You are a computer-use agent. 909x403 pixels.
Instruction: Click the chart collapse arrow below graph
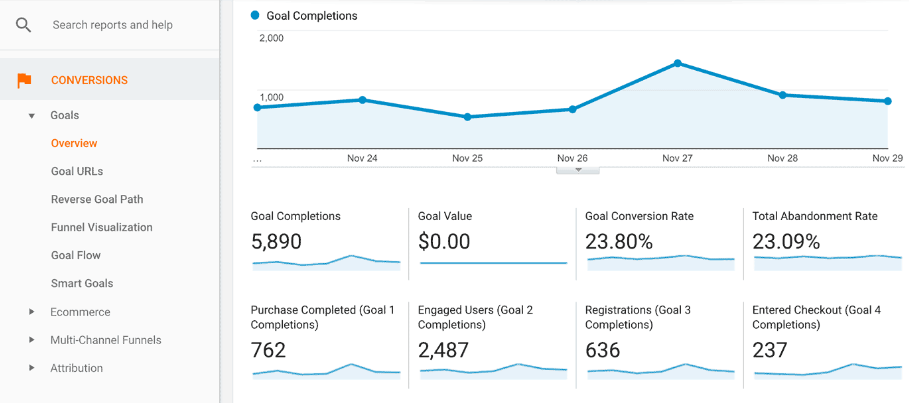tap(578, 170)
